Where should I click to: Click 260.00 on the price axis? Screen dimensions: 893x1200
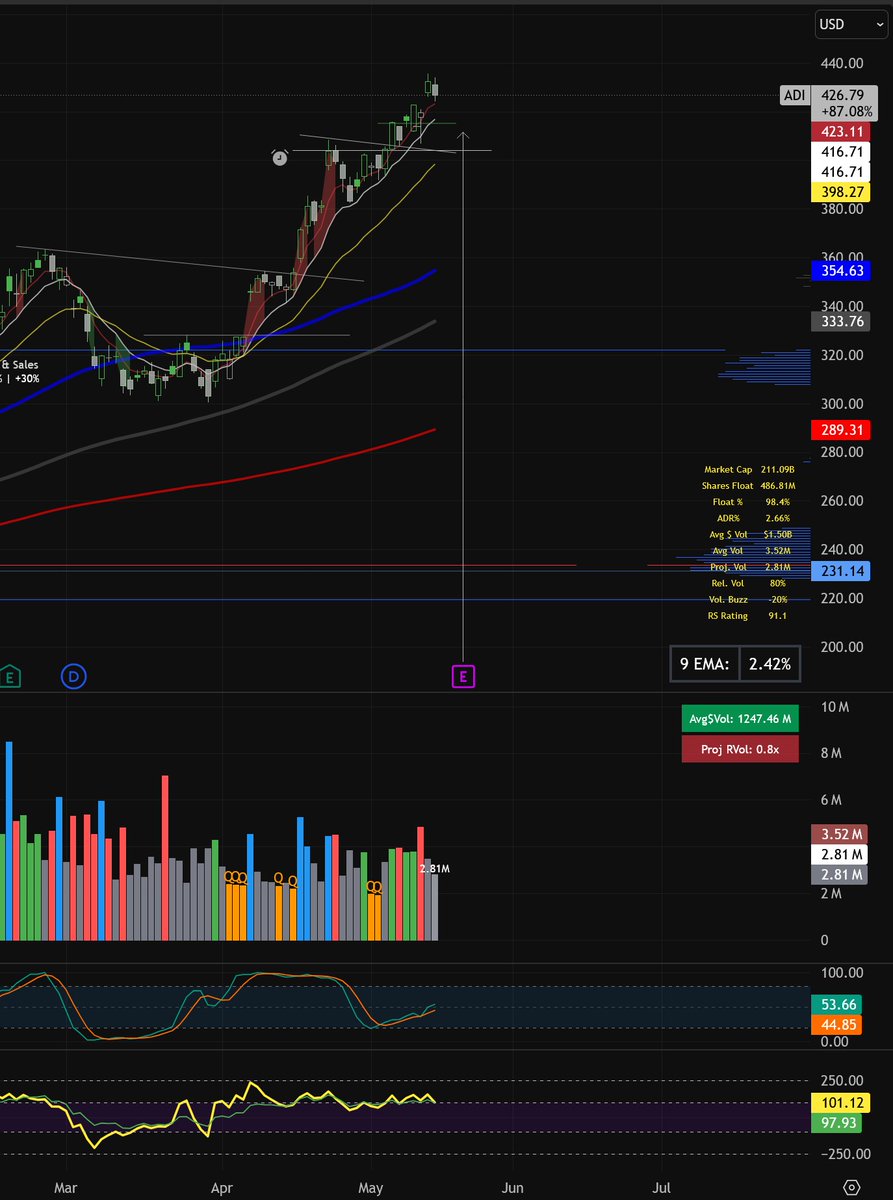tap(842, 501)
